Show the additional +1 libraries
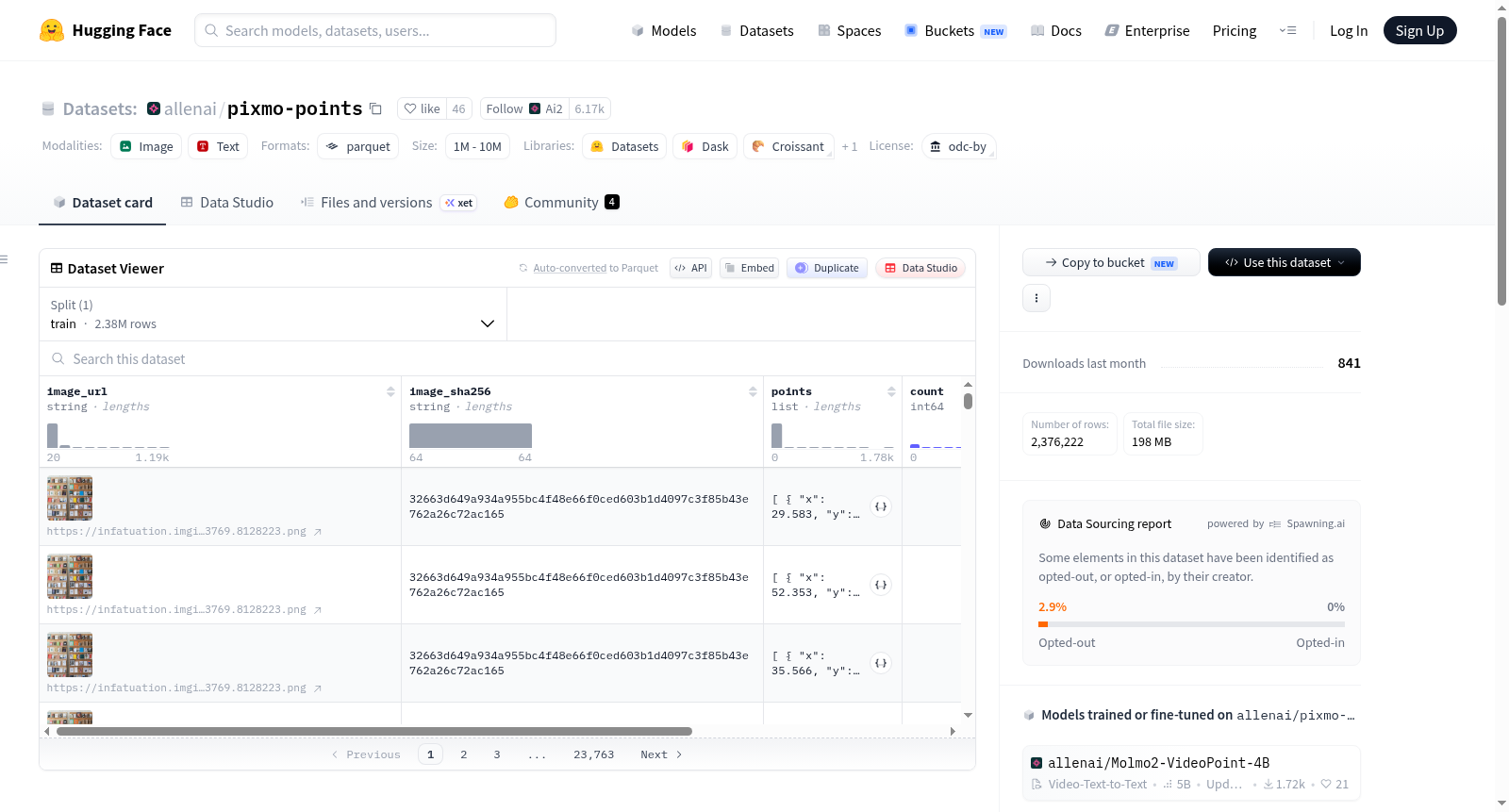The image size is (1509, 812). [x=850, y=146]
